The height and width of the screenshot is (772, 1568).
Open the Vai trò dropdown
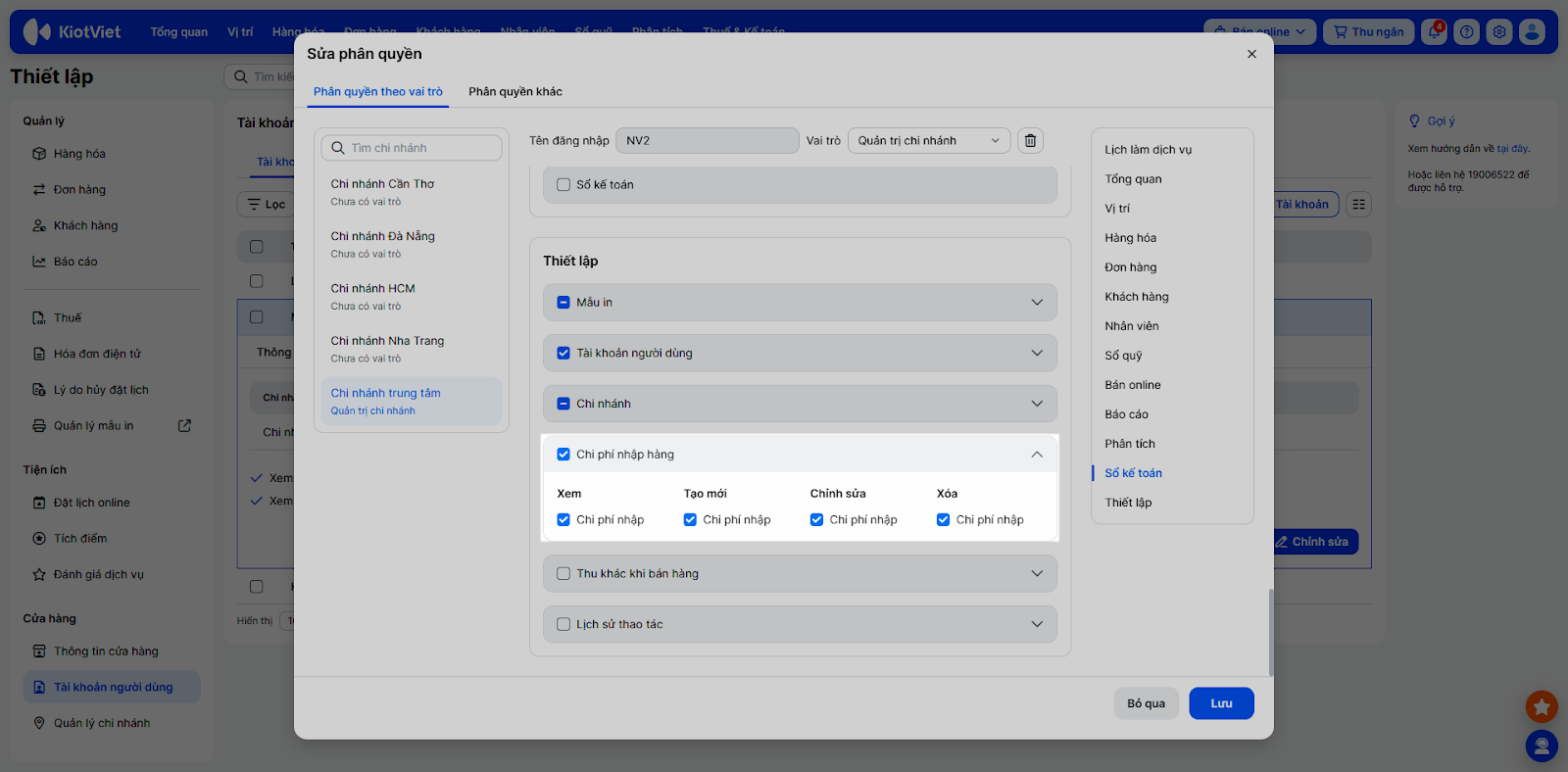tap(928, 141)
